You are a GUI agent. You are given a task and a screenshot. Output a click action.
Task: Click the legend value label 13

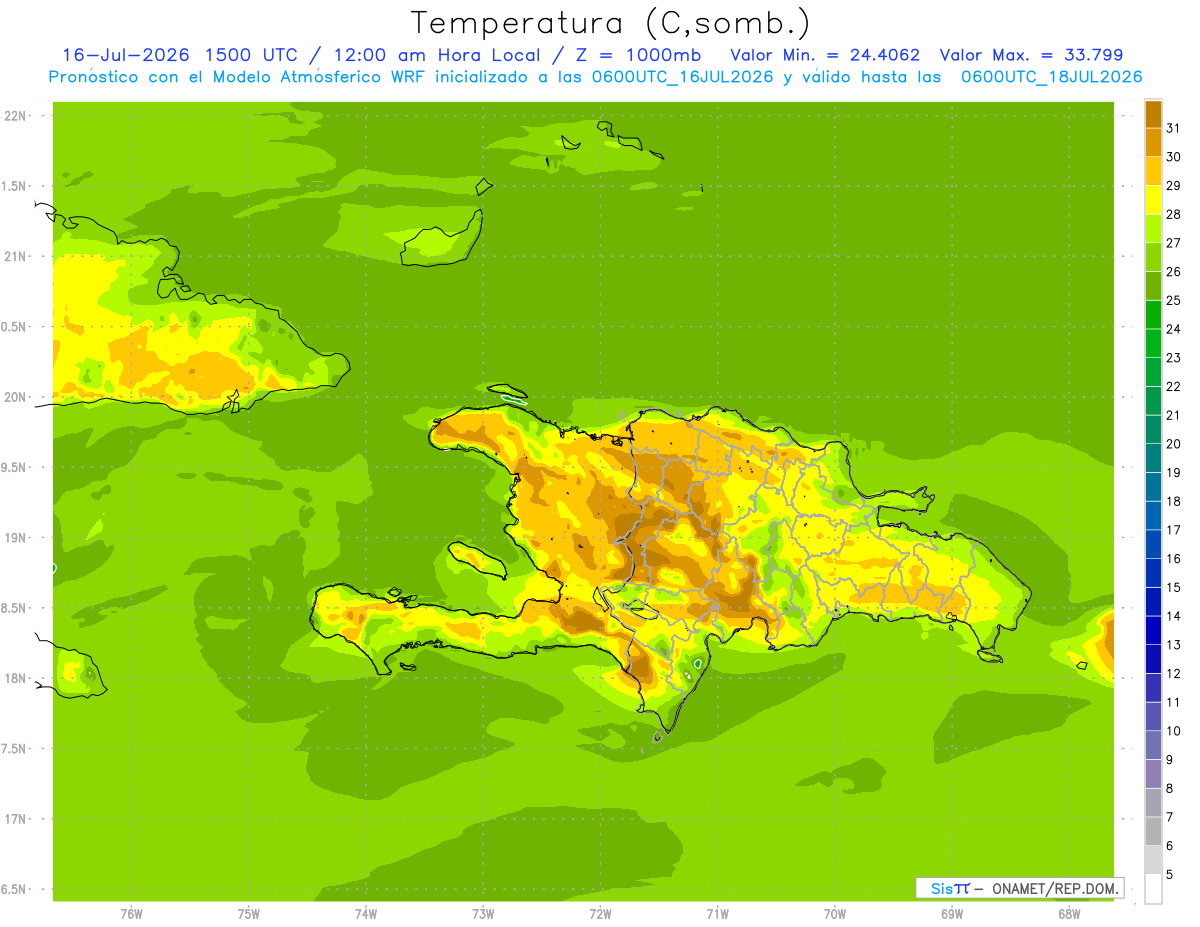1173,645
